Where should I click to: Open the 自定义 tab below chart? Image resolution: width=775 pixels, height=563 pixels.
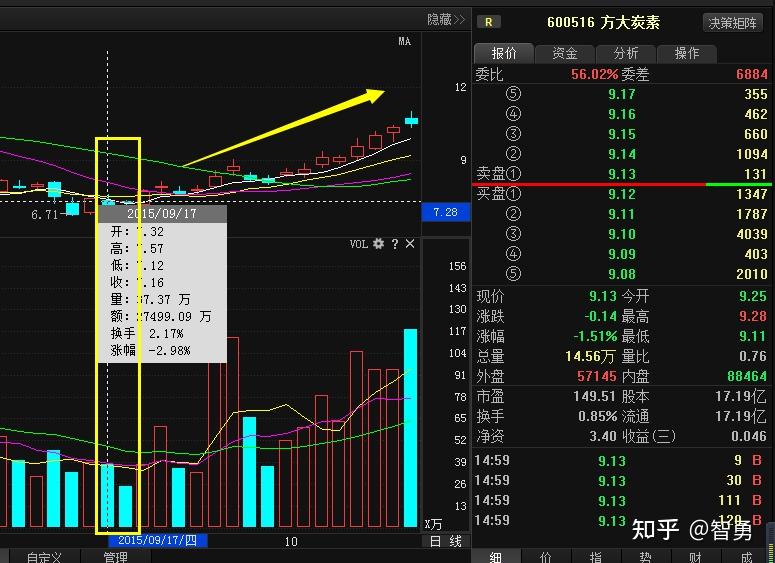click(x=44, y=556)
